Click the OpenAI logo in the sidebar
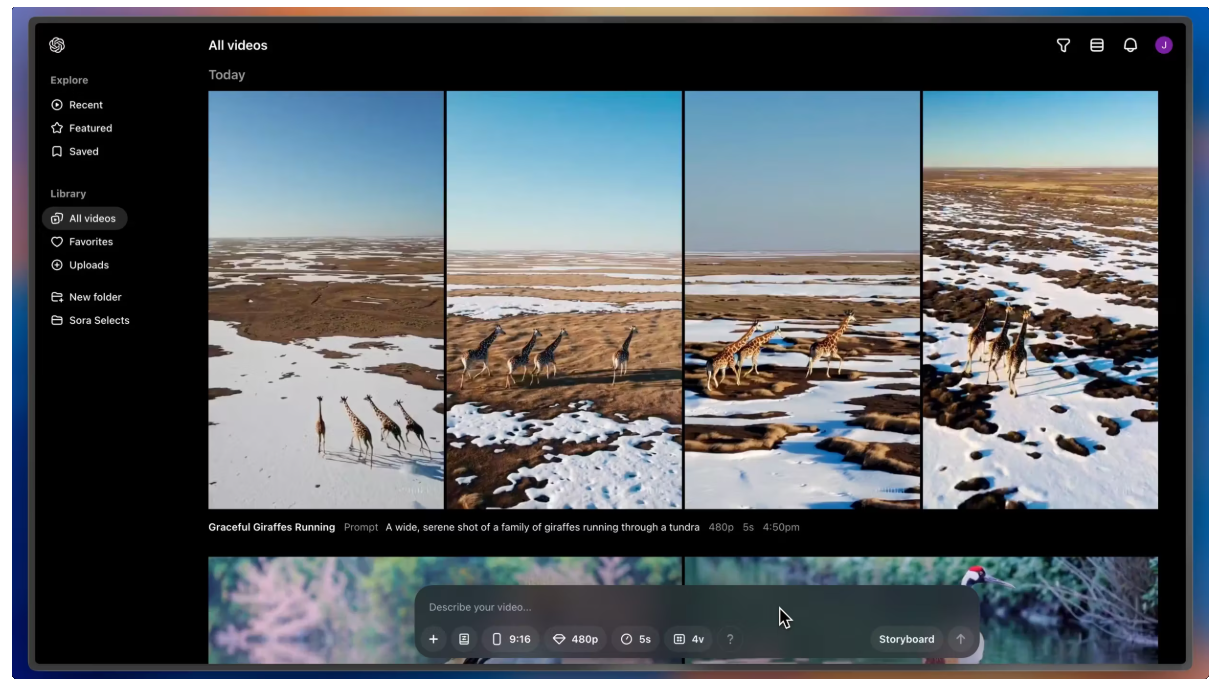The height and width of the screenshot is (686, 1220). (x=57, y=45)
